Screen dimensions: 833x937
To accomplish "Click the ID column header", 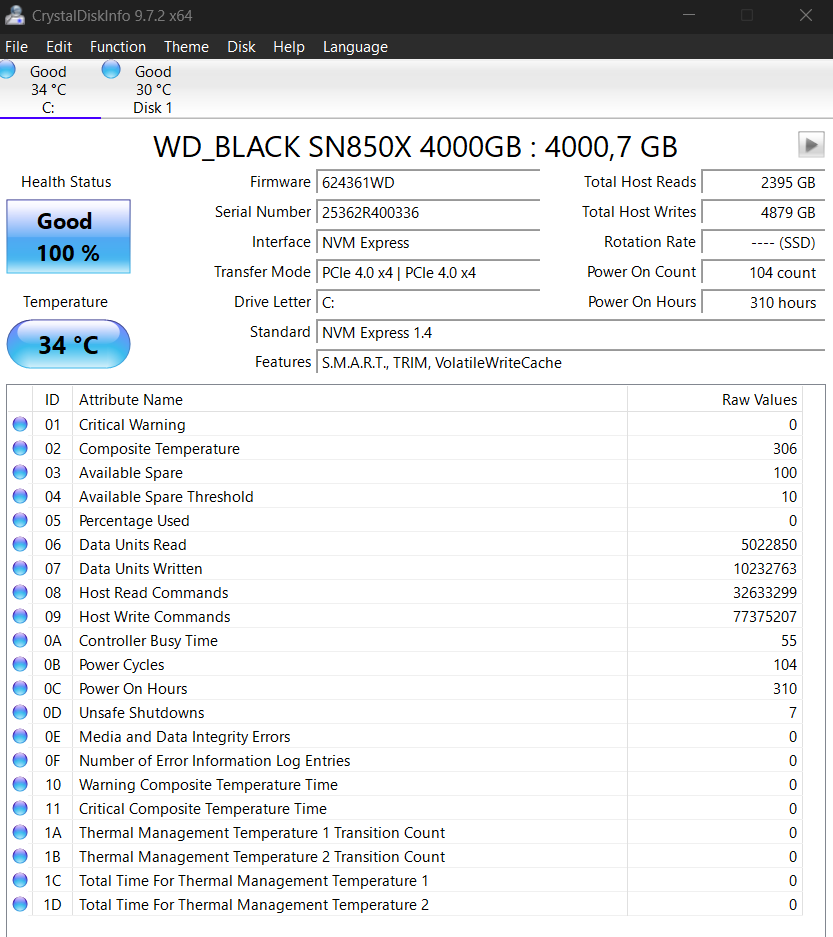I will point(53,399).
